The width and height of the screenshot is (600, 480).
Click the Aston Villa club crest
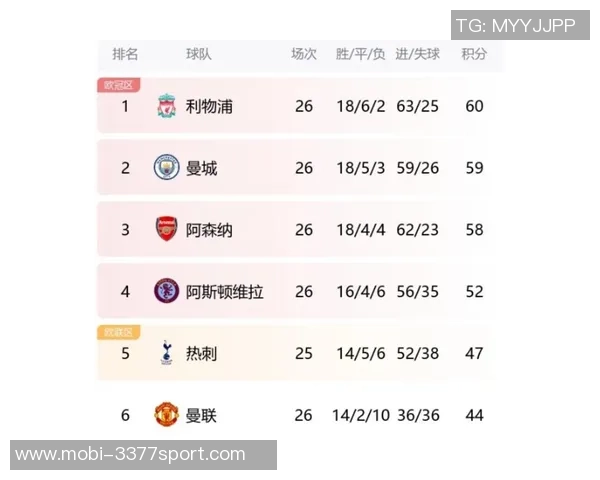click(166, 291)
